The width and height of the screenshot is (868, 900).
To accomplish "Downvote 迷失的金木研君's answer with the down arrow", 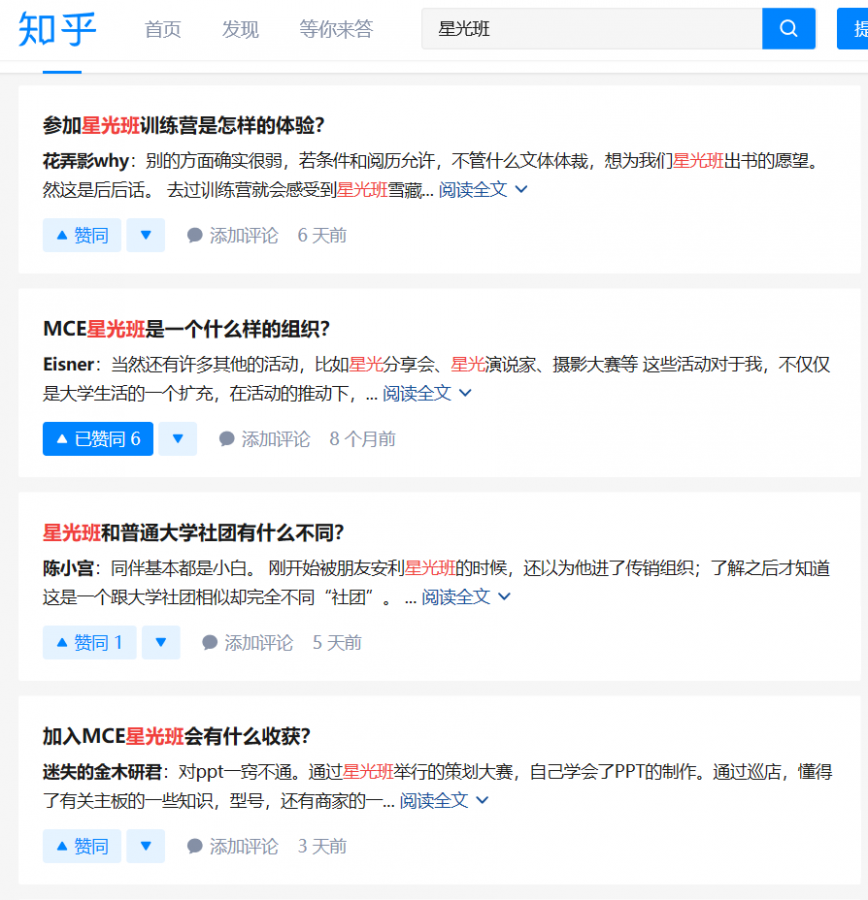I will point(146,847).
